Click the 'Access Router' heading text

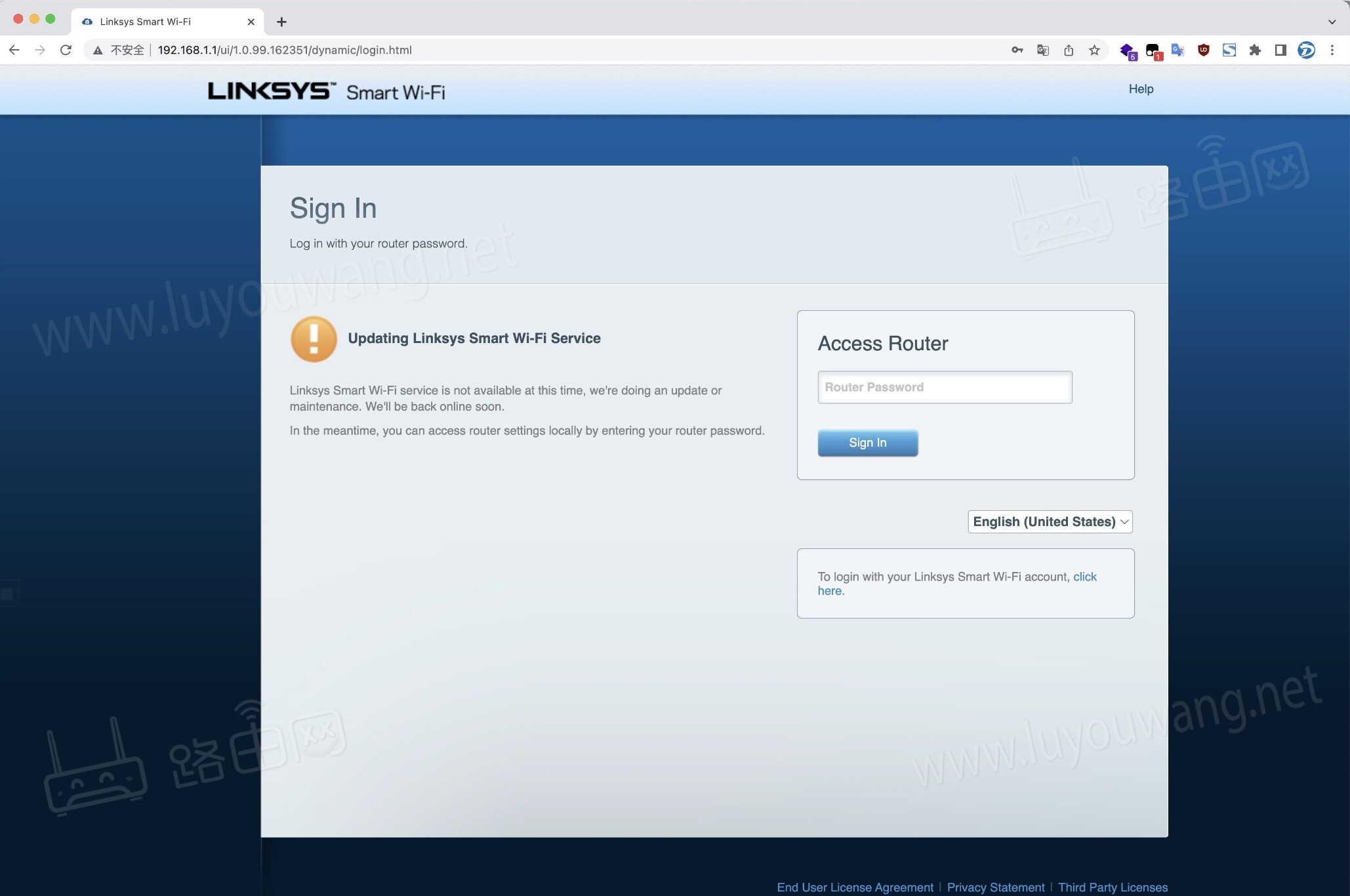(x=882, y=343)
